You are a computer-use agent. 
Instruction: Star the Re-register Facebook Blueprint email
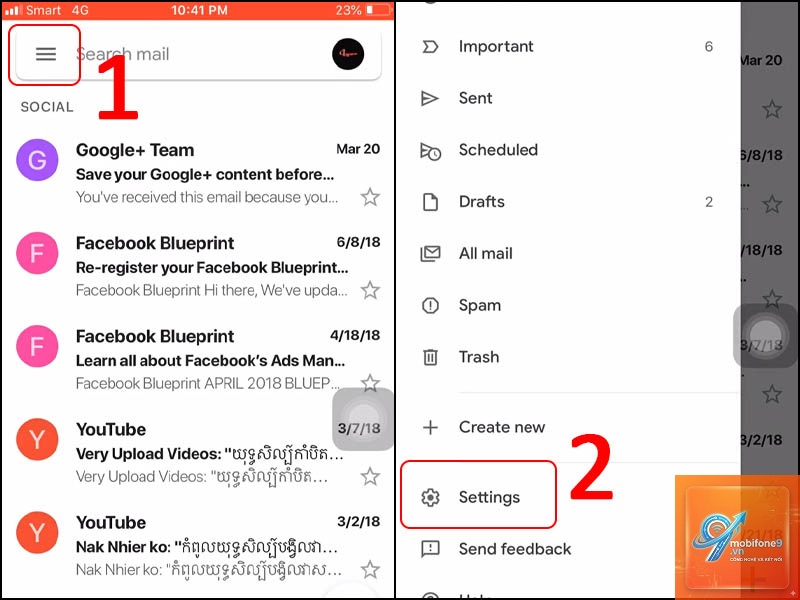point(370,290)
